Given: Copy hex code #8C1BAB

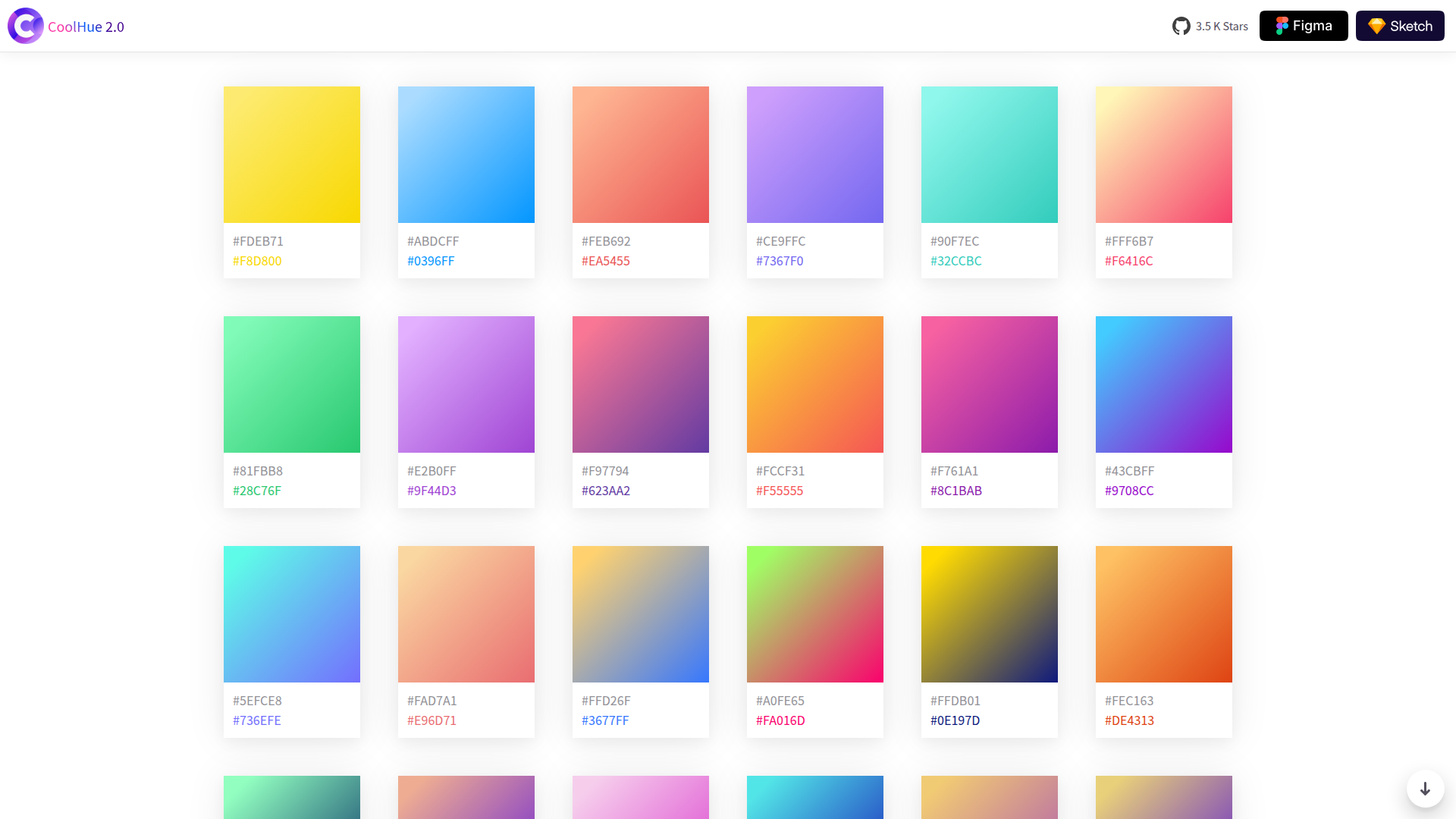Looking at the screenshot, I should coord(956,491).
